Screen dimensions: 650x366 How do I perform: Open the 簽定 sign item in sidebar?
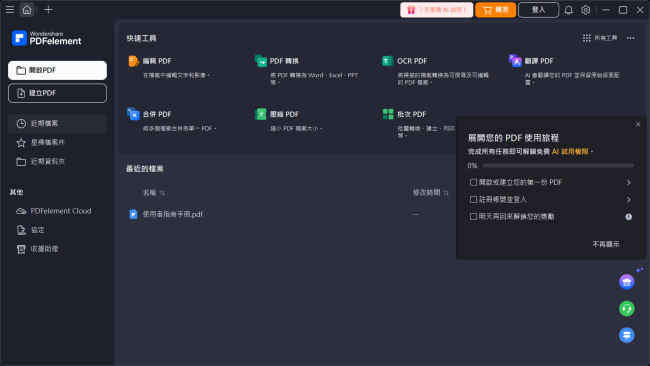57,230
